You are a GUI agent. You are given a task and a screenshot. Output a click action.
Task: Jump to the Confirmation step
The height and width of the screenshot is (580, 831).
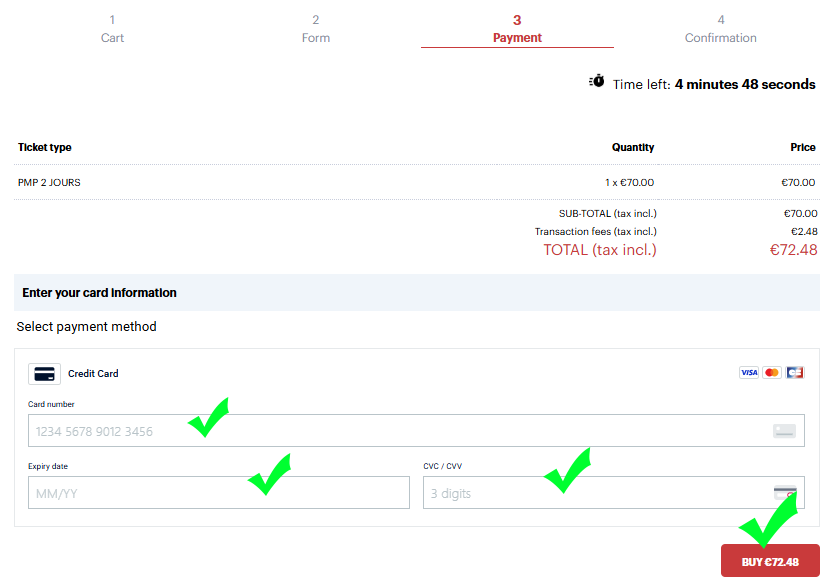[720, 29]
